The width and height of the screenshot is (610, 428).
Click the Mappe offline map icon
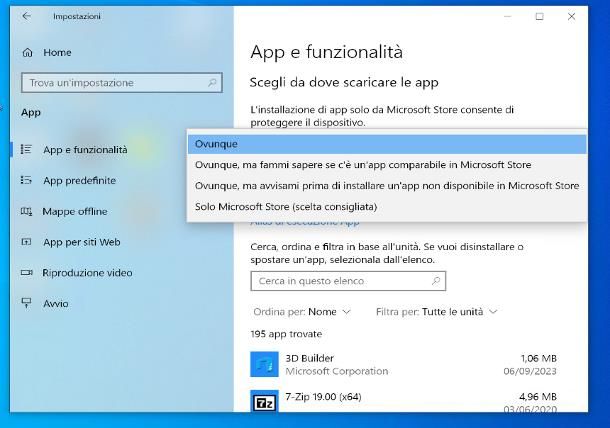[26, 211]
